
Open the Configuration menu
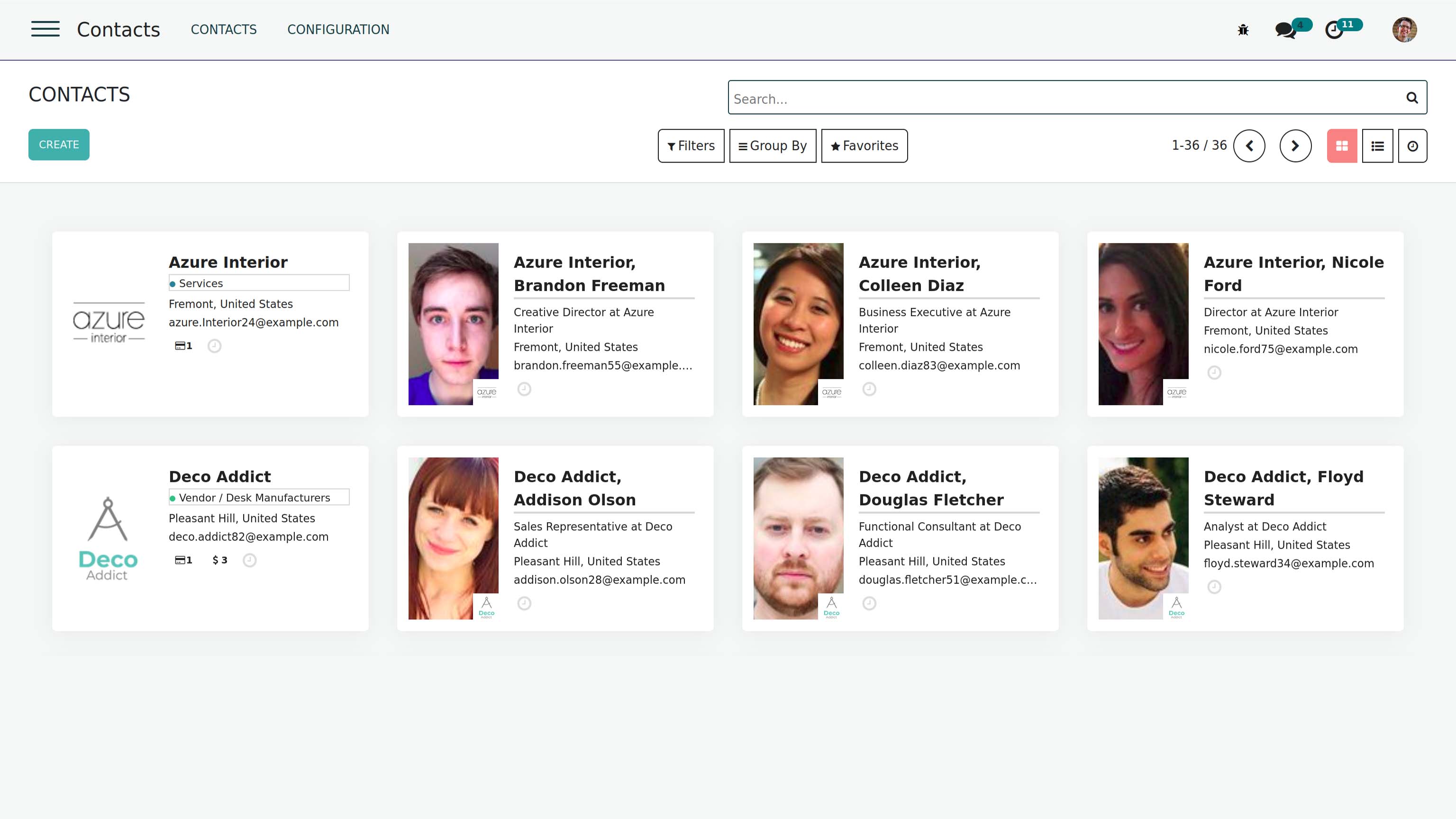tap(338, 29)
